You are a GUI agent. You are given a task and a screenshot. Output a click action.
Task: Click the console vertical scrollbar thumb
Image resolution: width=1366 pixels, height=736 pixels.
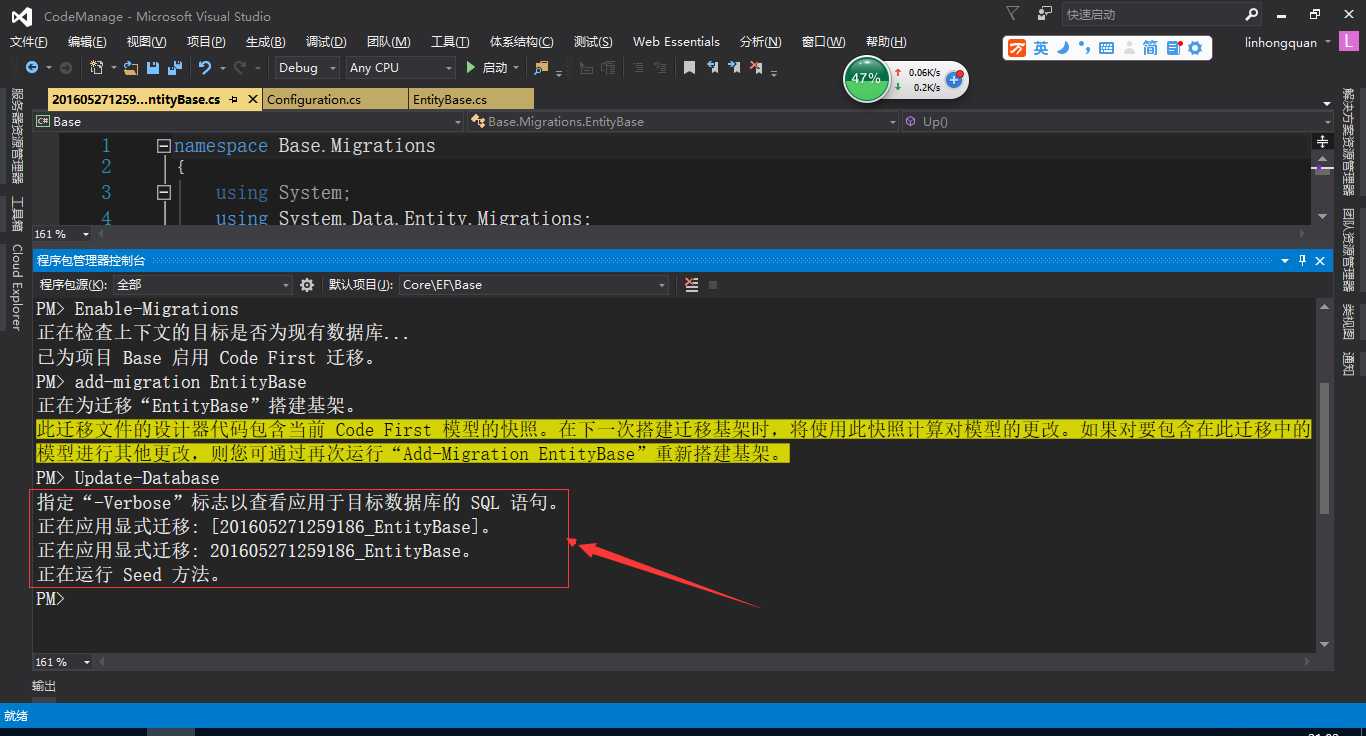point(1325,447)
